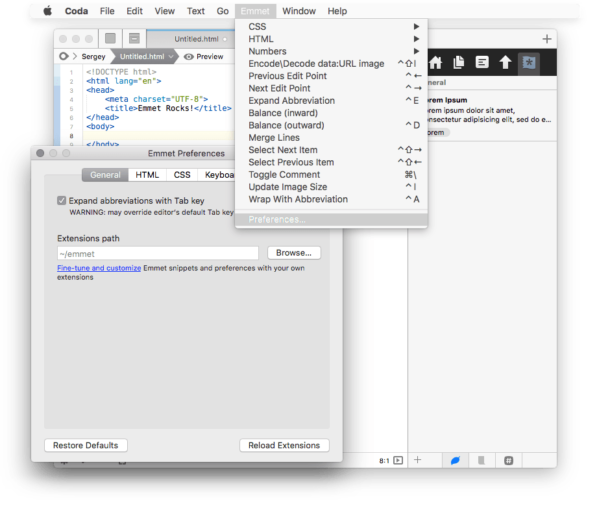The width and height of the screenshot is (610, 519).
Task: Open the Window menu
Action: coord(299,11)
